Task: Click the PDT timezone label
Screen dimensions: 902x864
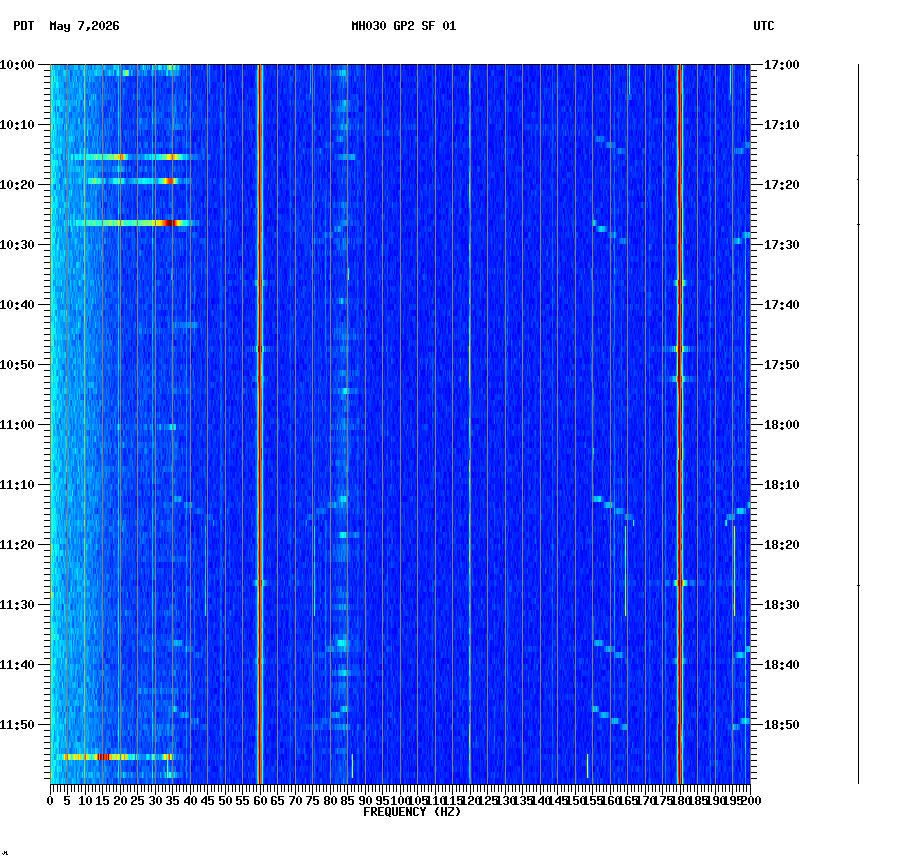Action: pos(24,26)
